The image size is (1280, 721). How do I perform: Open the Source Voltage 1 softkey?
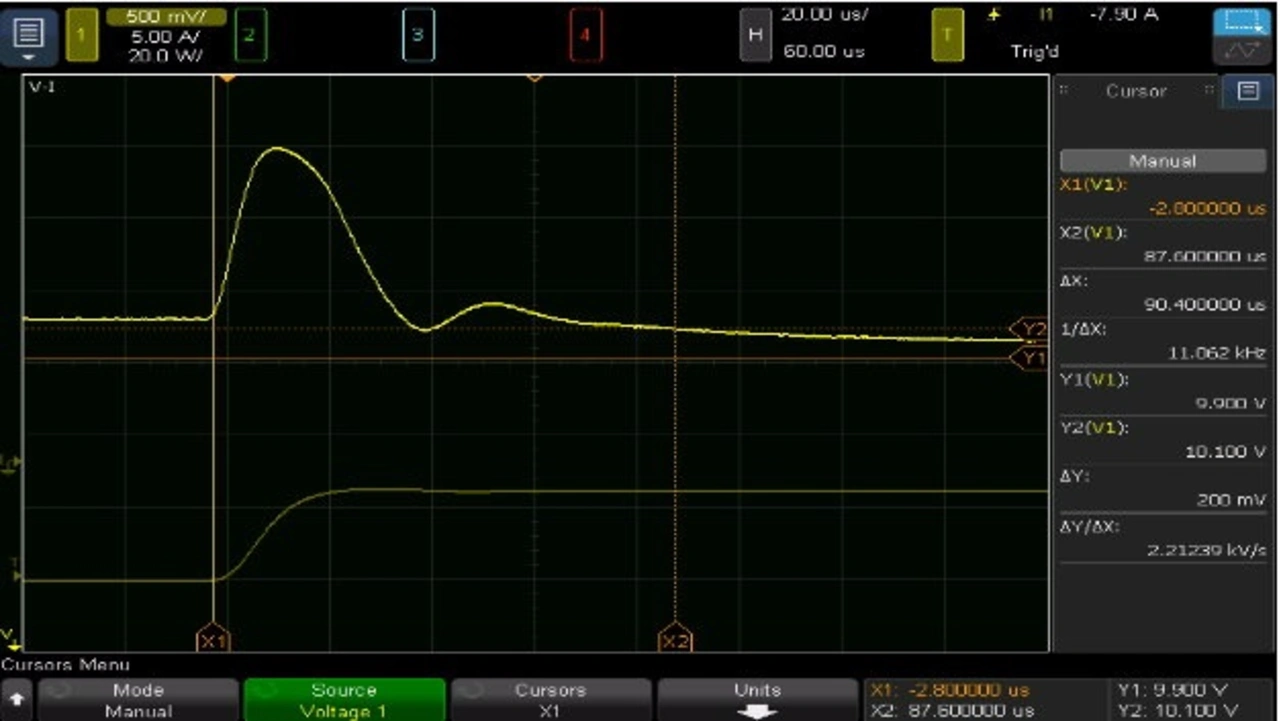pos(344,700)
